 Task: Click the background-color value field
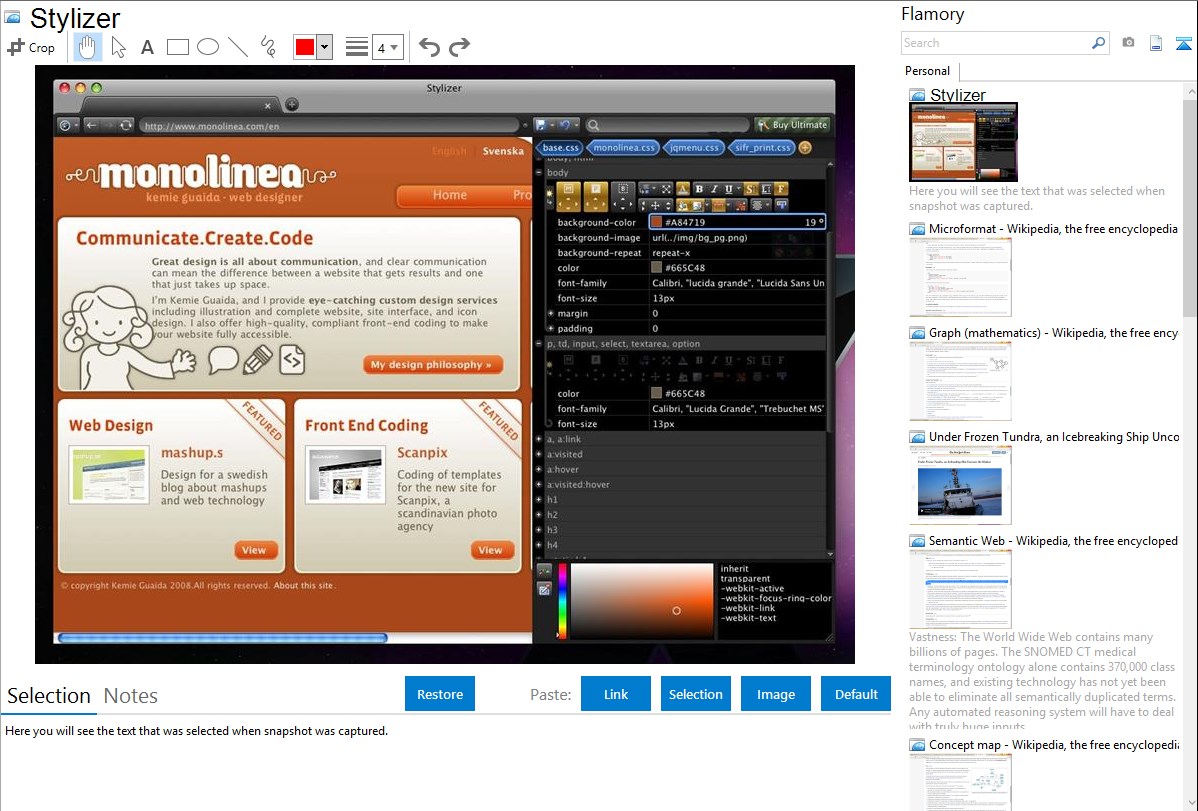coord(737,222)
